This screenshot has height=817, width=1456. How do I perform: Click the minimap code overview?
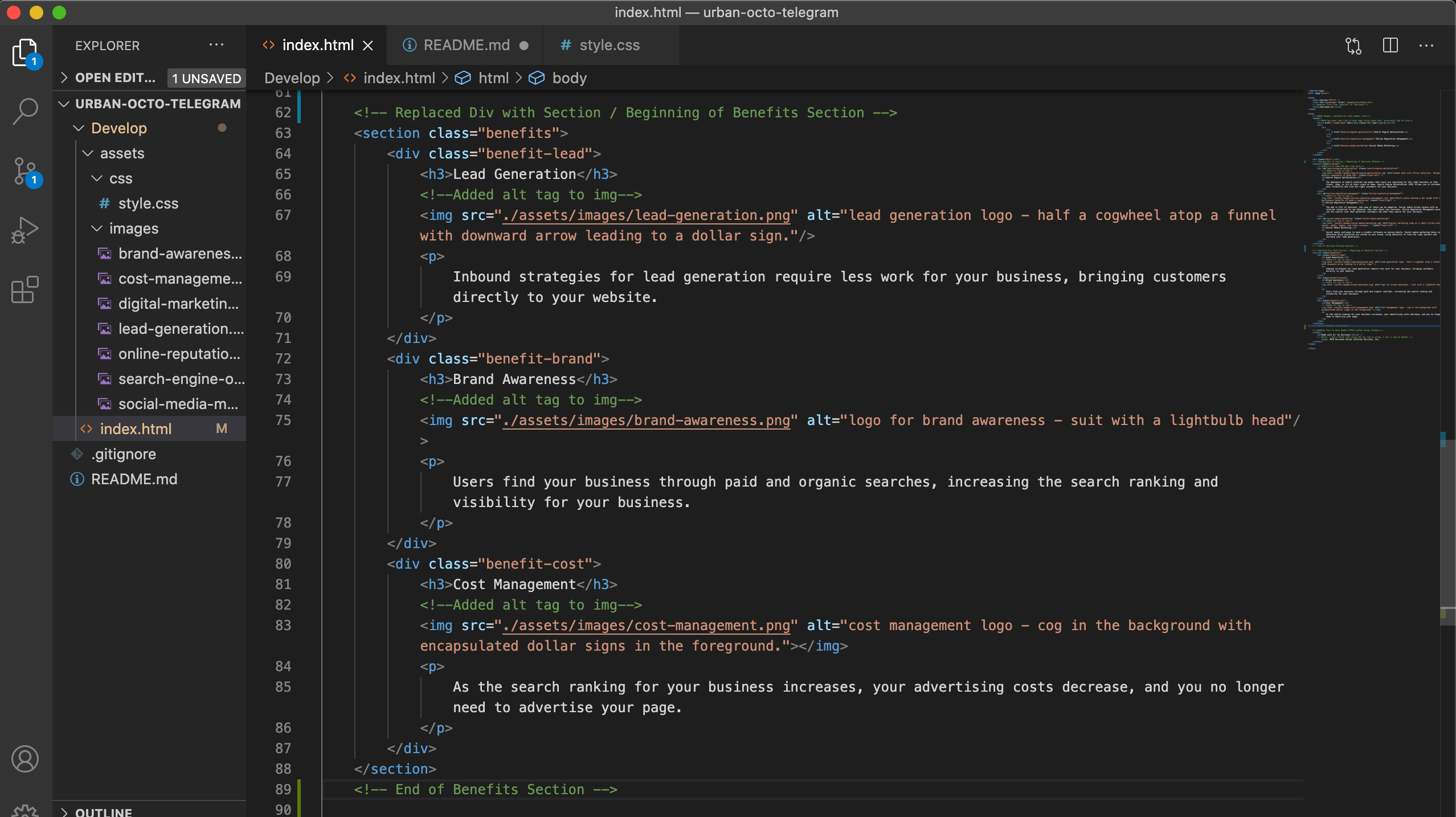(1372, 219)
